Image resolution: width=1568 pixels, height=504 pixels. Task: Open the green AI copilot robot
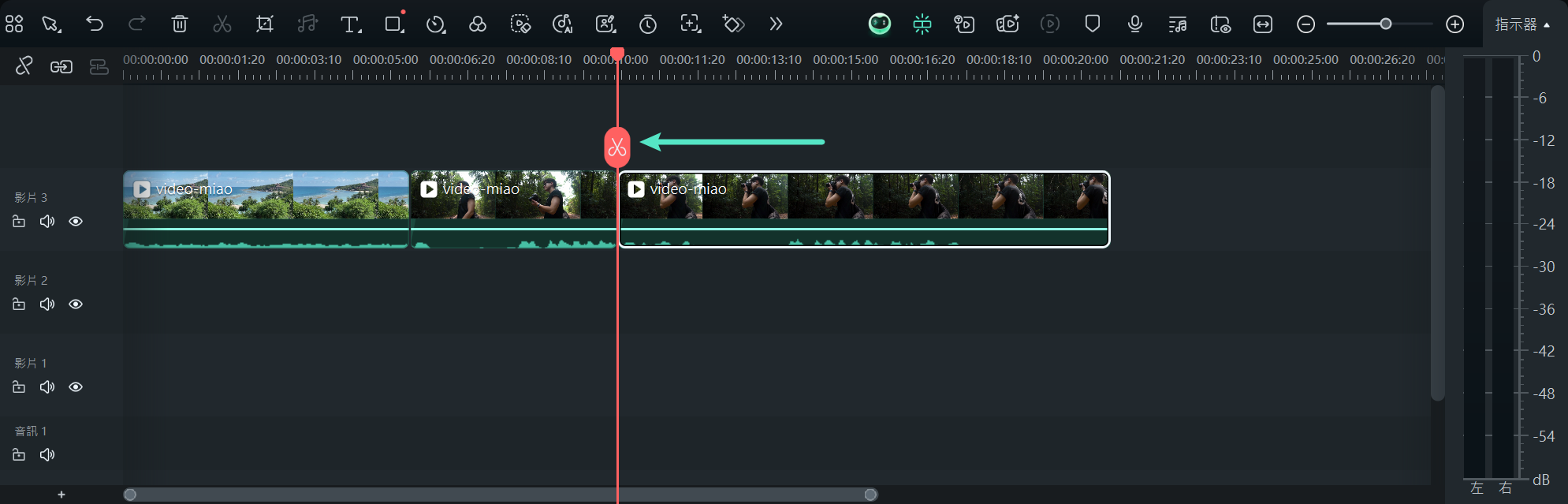(x=880, y=24)
